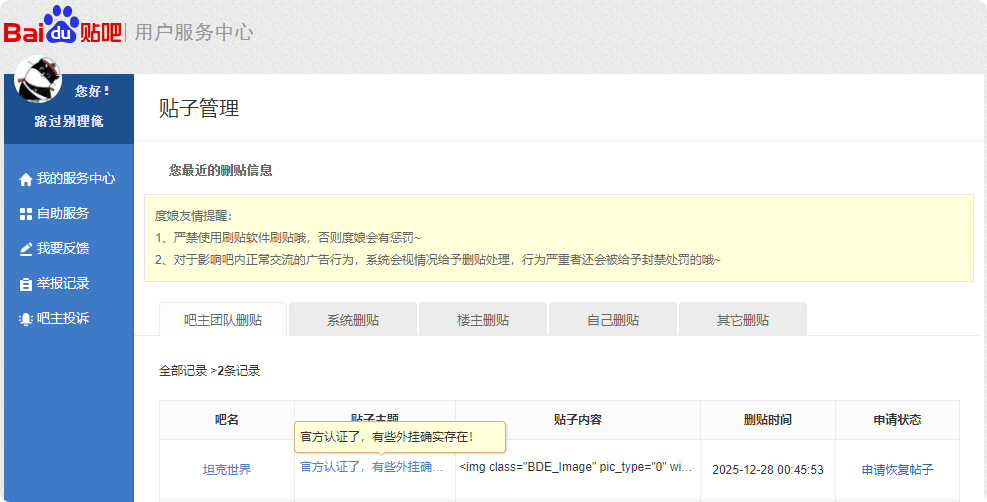Click the icon beside 吧主投诉
This screenshot has width=987, height=502.
tap(26, 319)
